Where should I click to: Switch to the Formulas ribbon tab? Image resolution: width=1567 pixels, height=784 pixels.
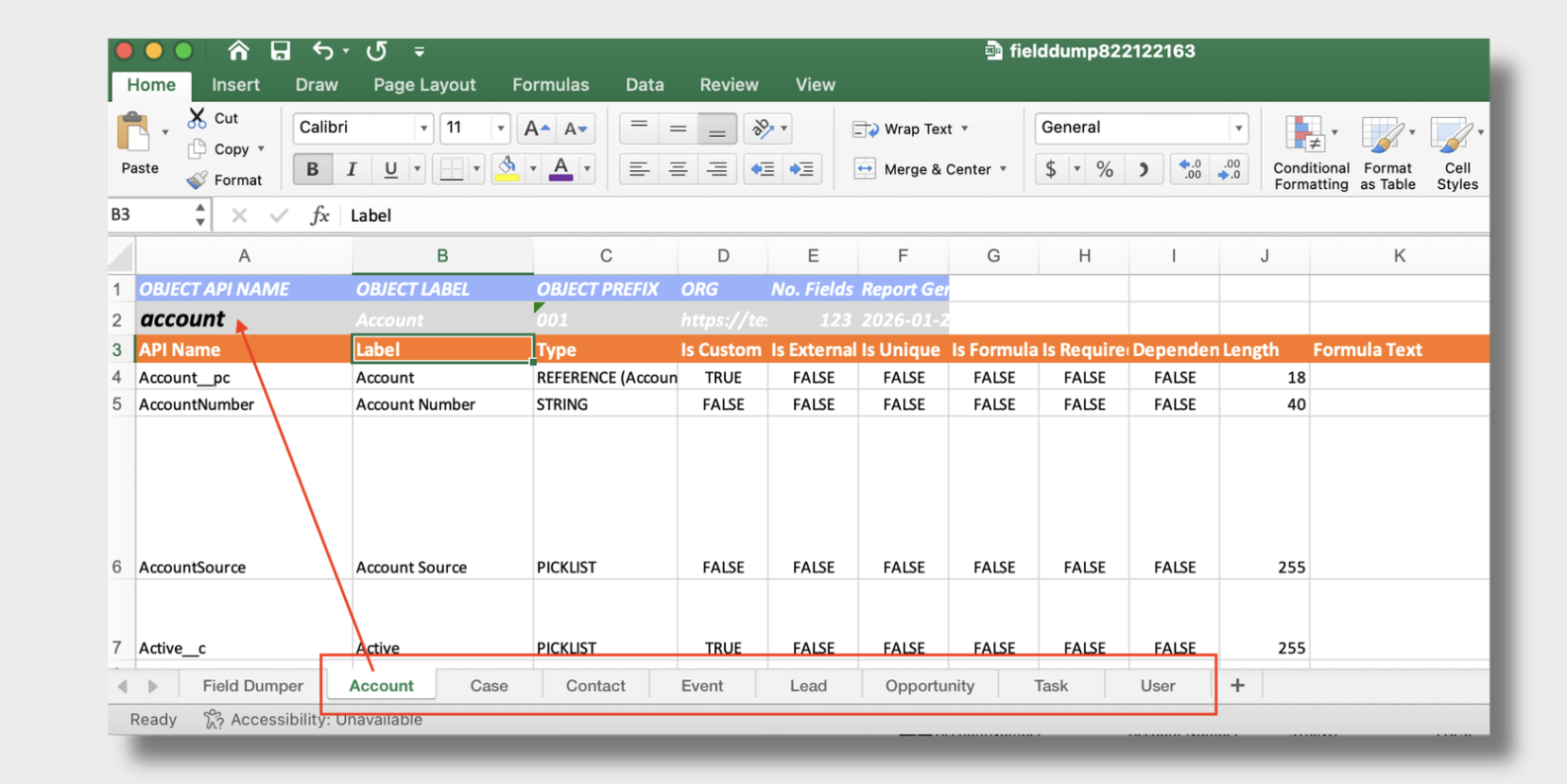point(550,85)
